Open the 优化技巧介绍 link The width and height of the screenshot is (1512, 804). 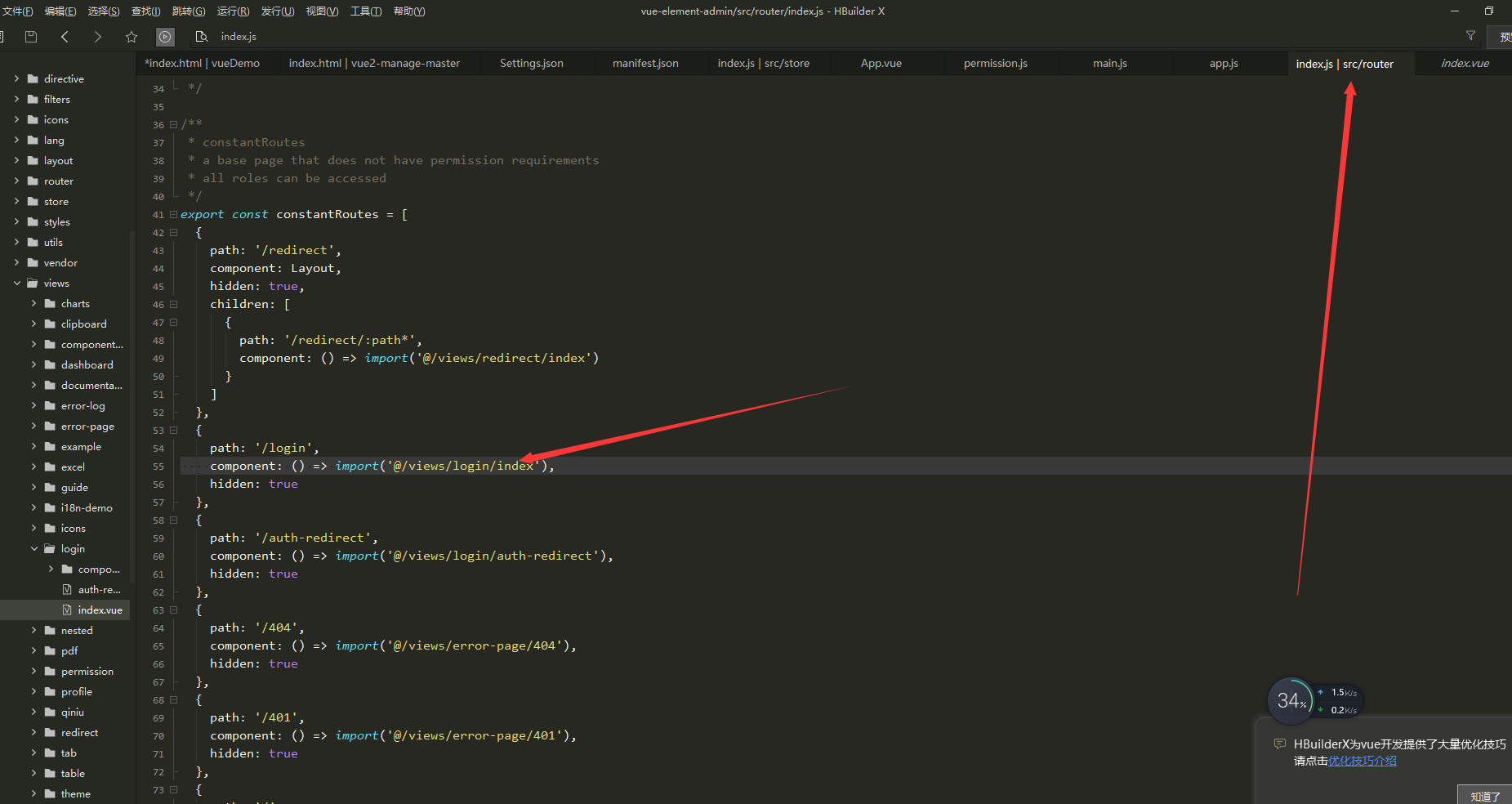pos(1362,761)
